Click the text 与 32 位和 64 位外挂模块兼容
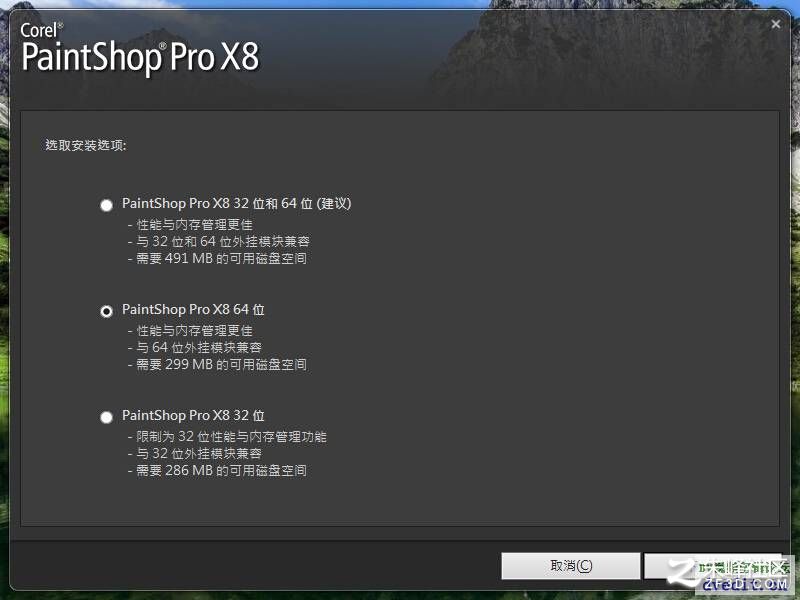The image size is (800, 600). coord(223,241)
